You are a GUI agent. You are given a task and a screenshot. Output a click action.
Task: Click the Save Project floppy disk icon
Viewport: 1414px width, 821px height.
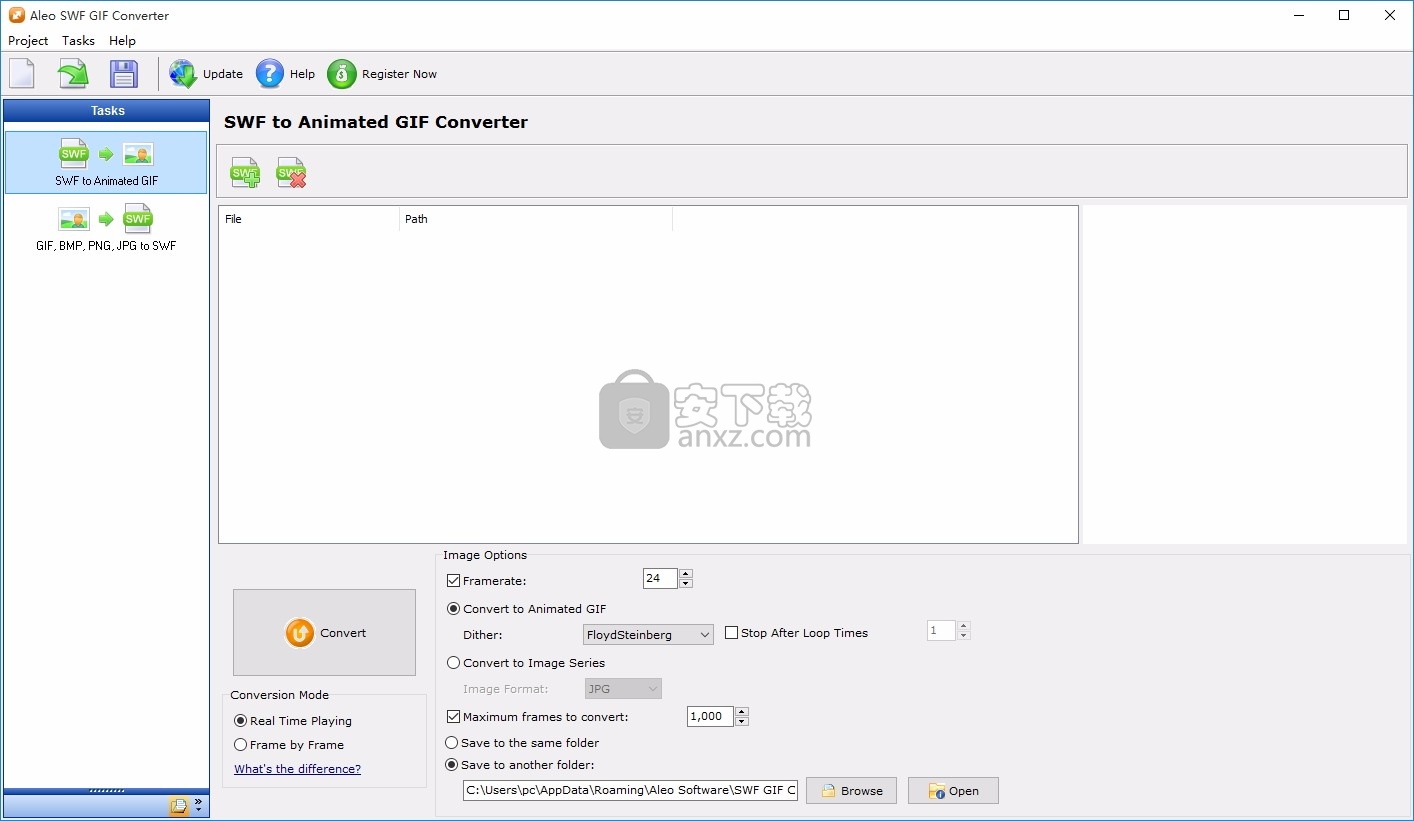click(124, 74)
